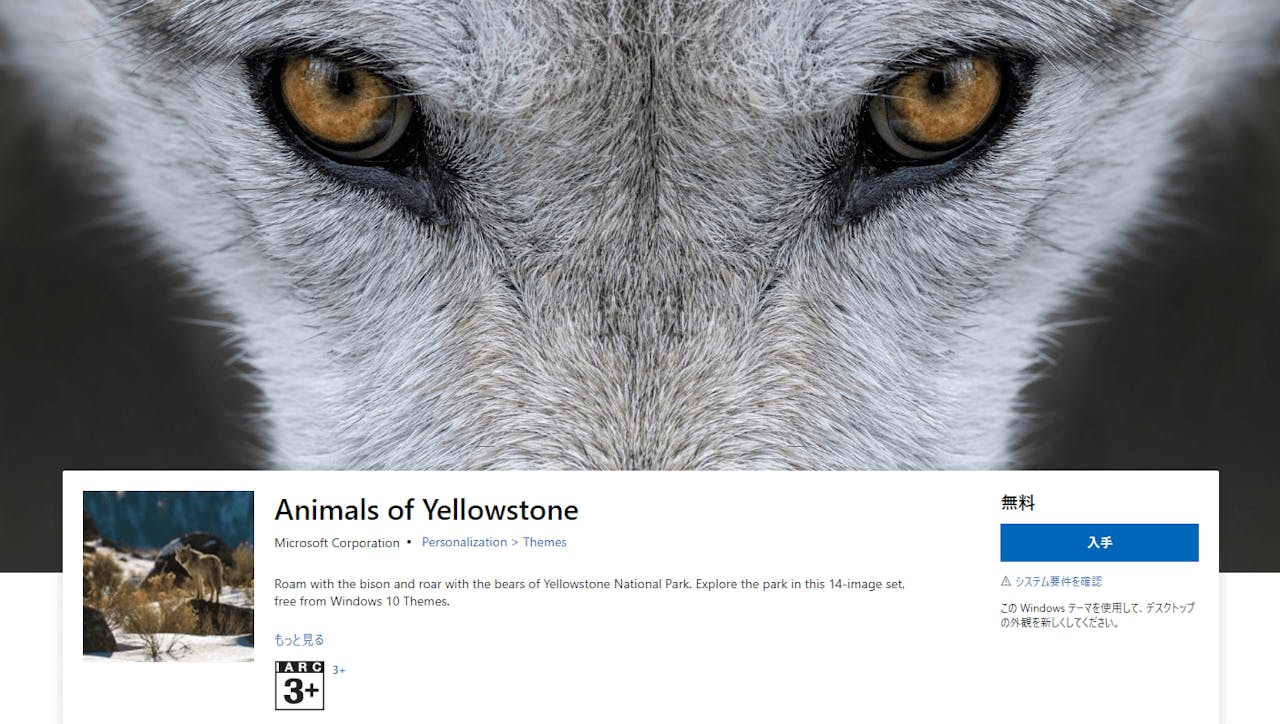Click the blue 入手 button
The height and width of the screenshot is (724, 1280).
[x=1099, y=542]
